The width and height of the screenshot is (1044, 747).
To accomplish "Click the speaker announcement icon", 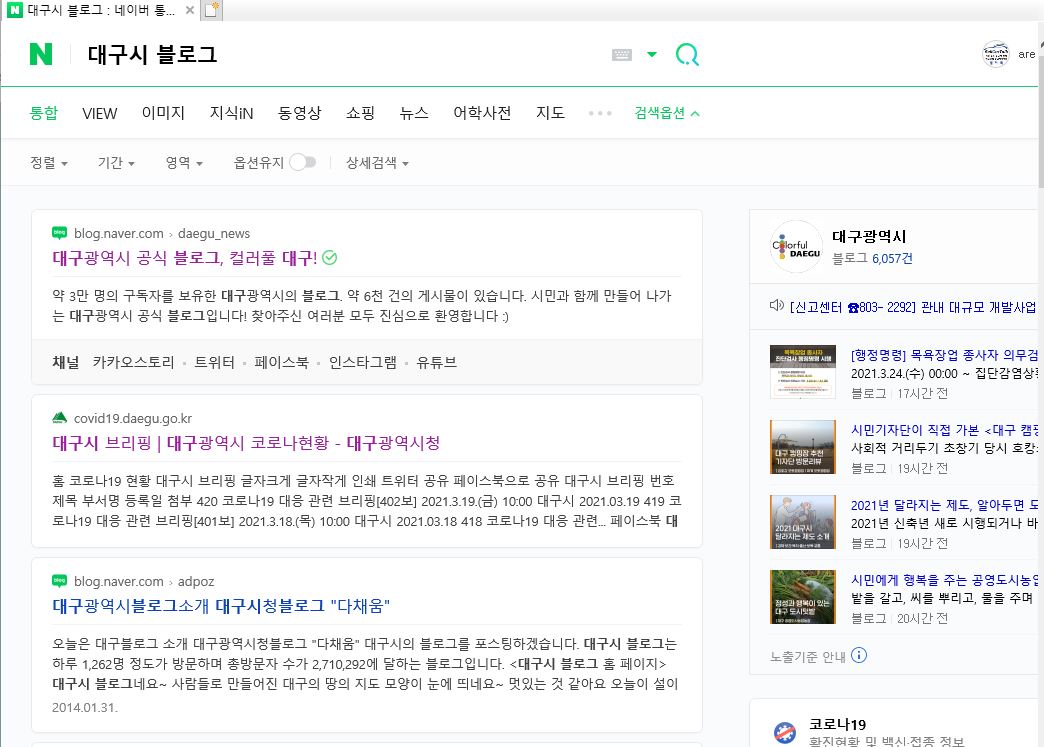I will point(776,306).
